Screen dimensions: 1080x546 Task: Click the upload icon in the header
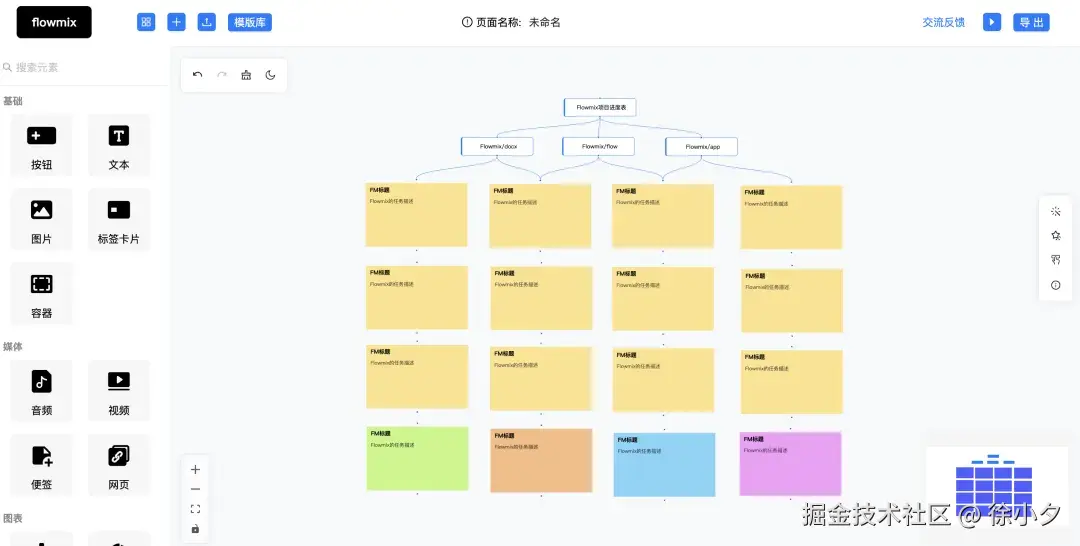coord(207,22)
